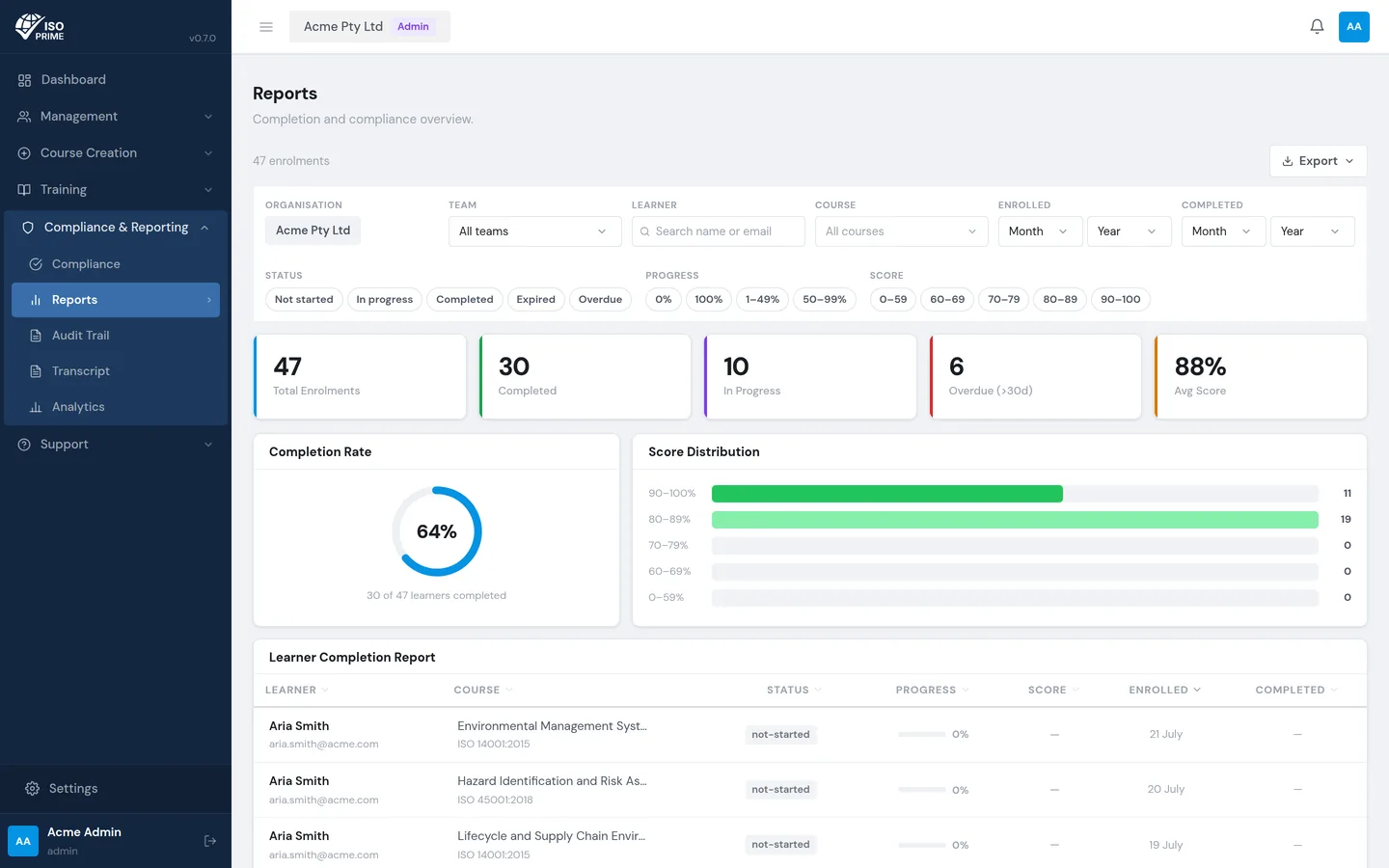This screenshot has height=868, width=1389.
Task: Toggle the 80–89 score filter
Action: (x=1060, y=300)
